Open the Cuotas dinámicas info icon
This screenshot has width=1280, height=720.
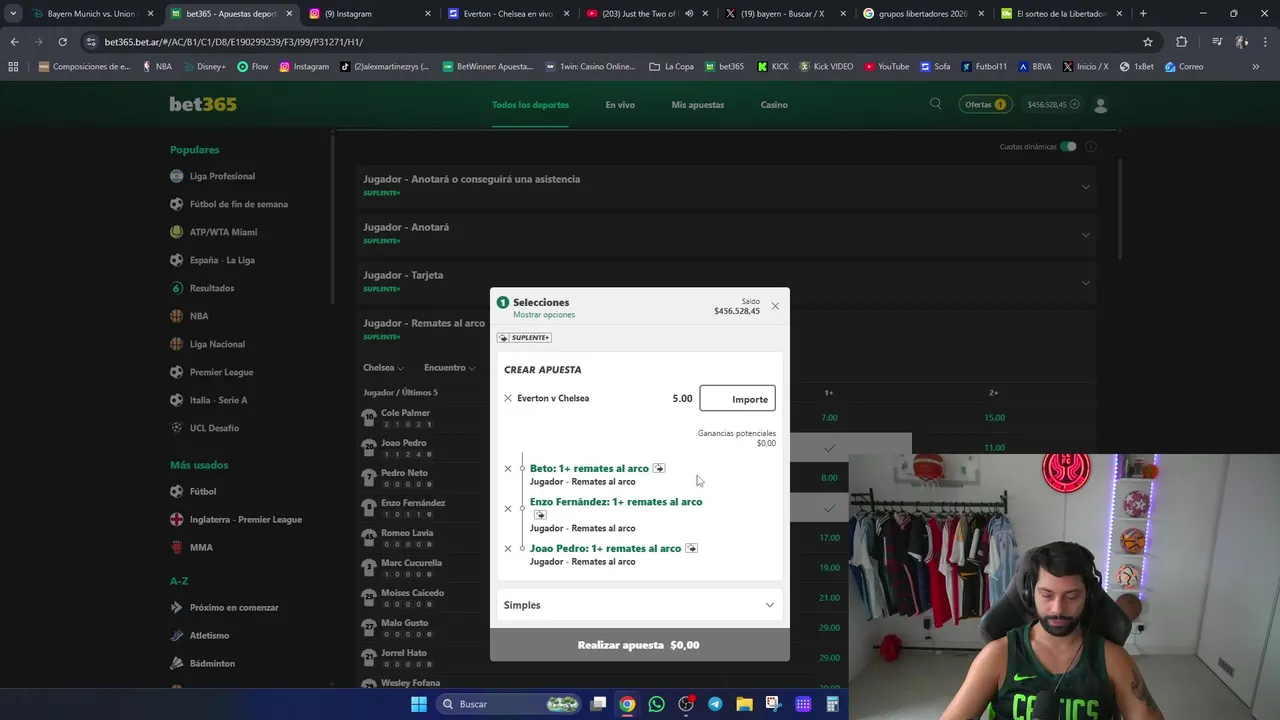[1091, 146]
